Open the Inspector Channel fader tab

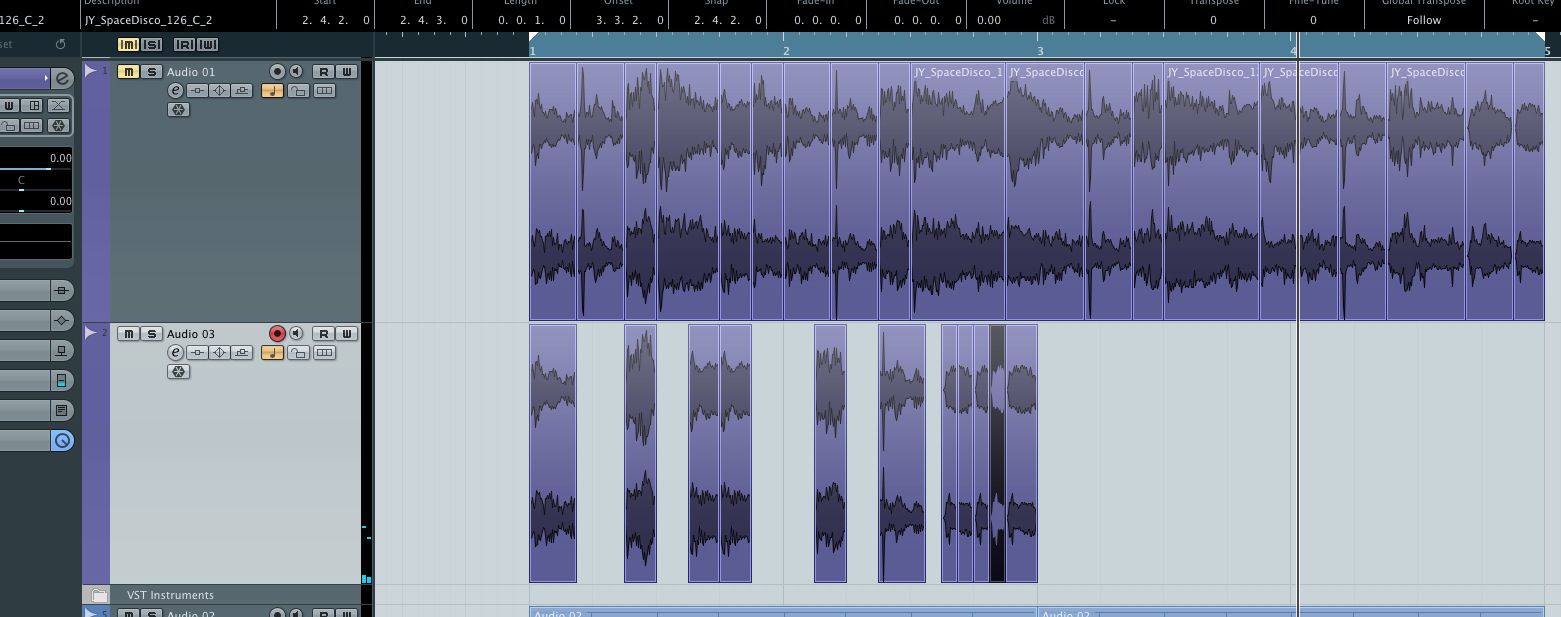[61, 380]
